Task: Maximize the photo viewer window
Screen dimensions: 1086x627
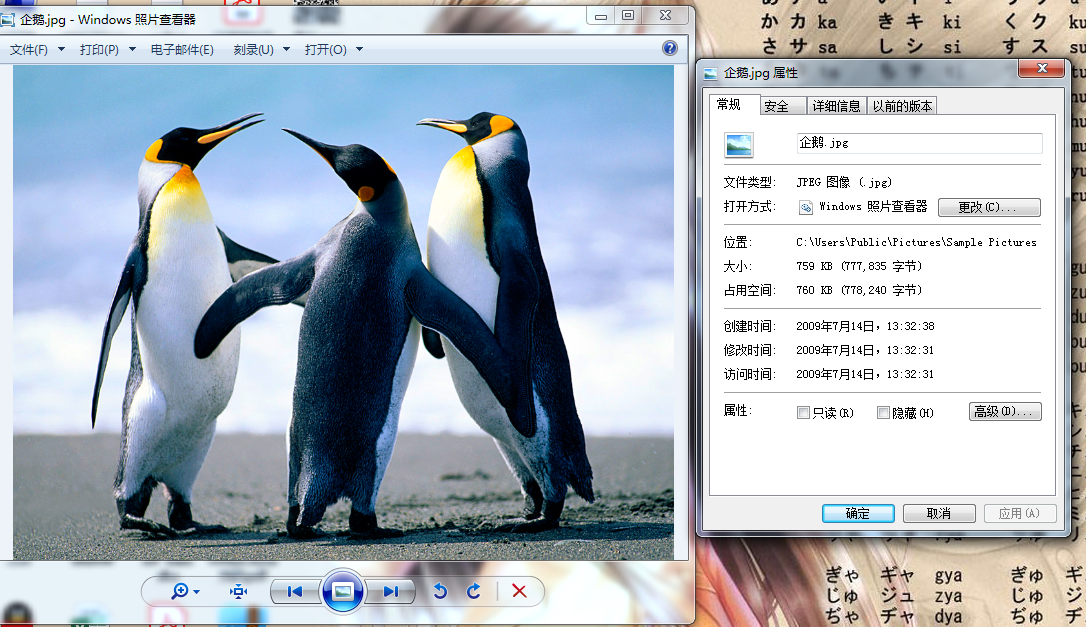Action: (628, 15)
